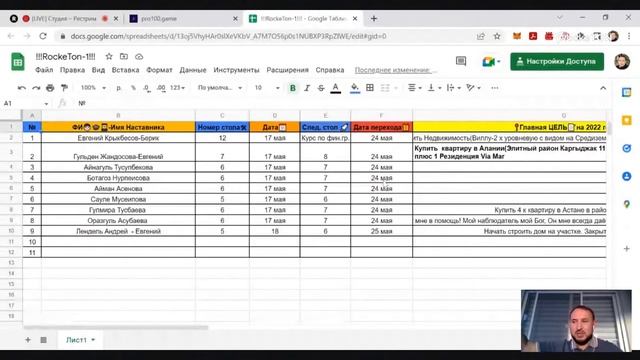Open the font family dropdown
The image size is (640, 360).
[220, 88]
